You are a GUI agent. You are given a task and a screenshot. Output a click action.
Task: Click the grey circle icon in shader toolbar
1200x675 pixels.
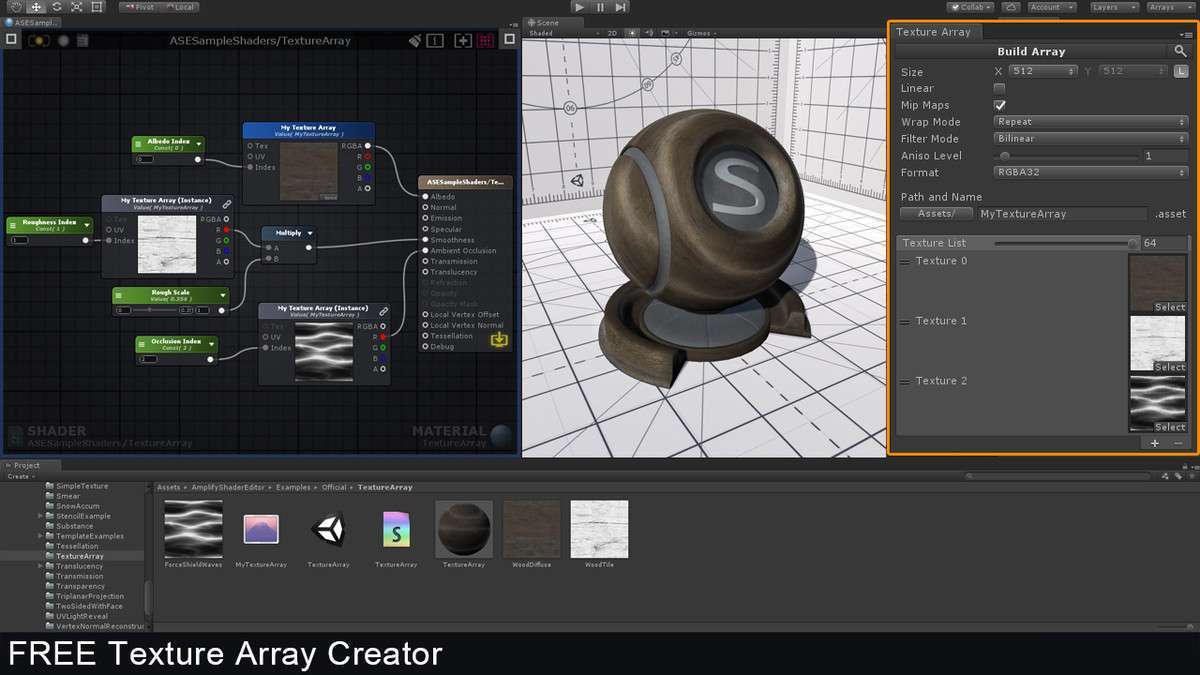point(63,41)
